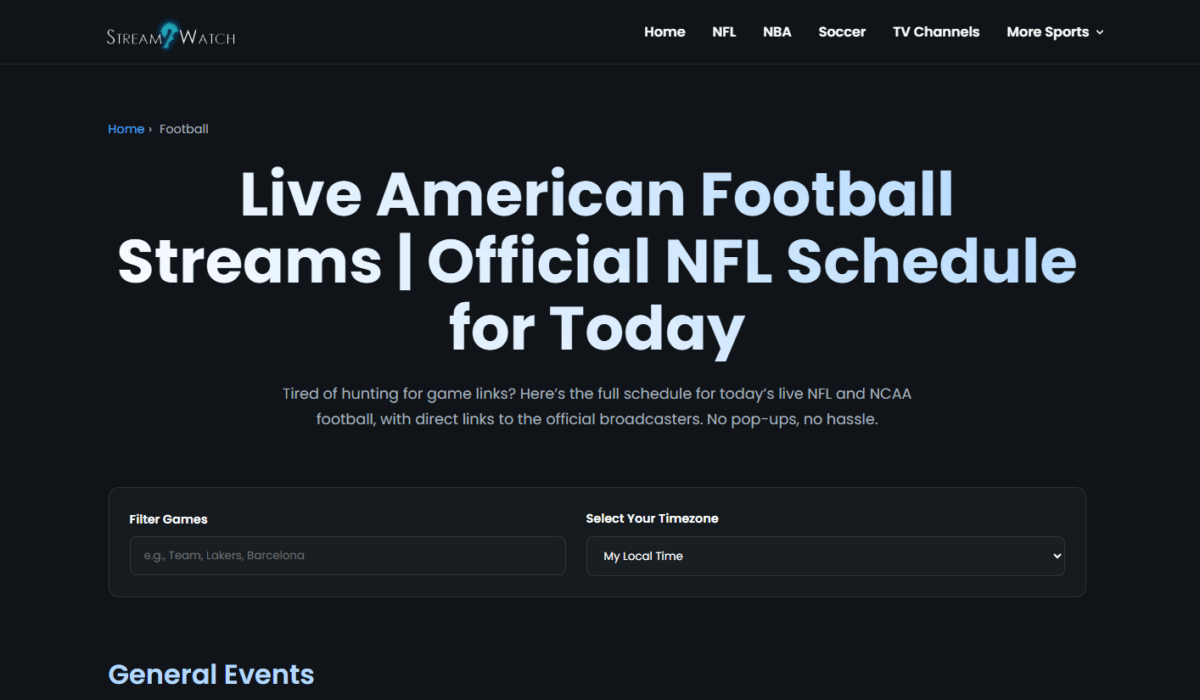Click the Live American Football Streams heading
Viewport: 1200px width, 700px height.
pos(597,261)
